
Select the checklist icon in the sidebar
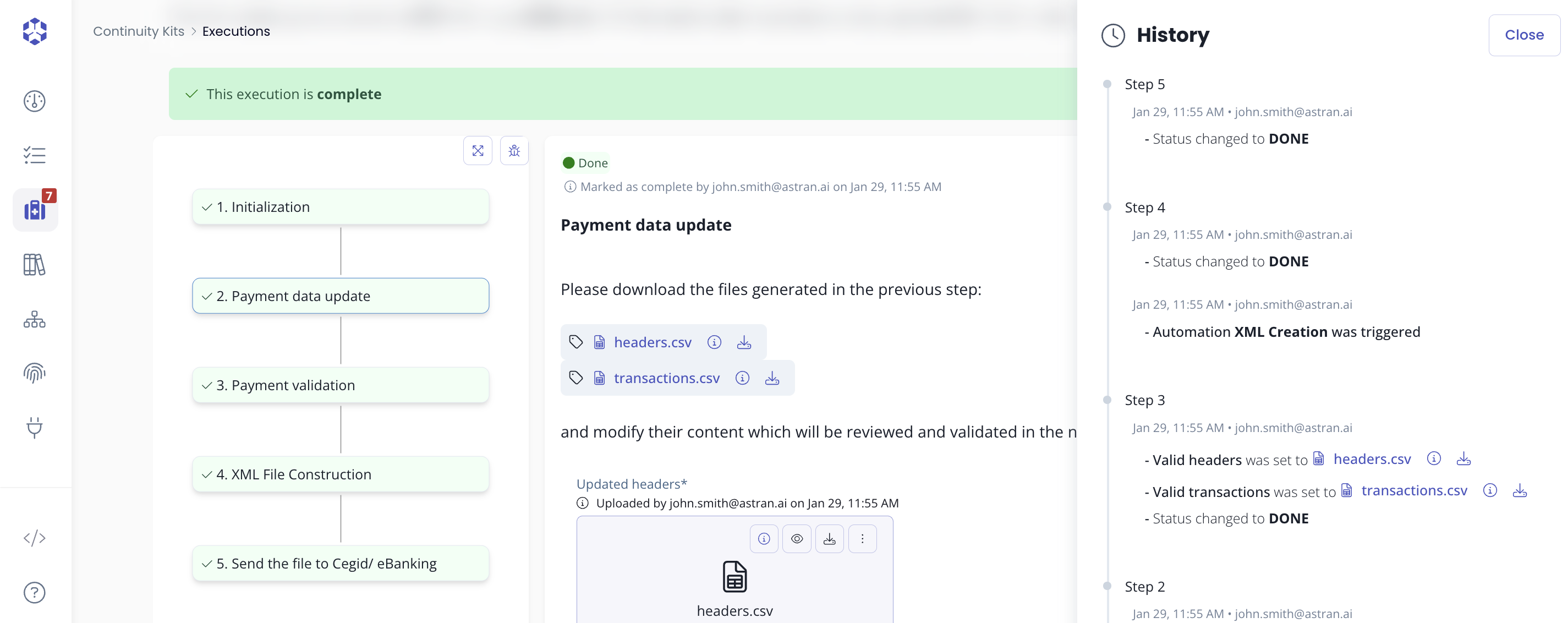34,155
